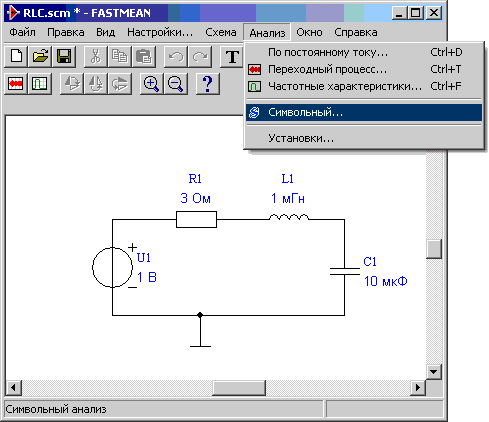Click the frequency response toolbar icon
Image resolution: width=489 pixels, height=422 pixels.
40,84
